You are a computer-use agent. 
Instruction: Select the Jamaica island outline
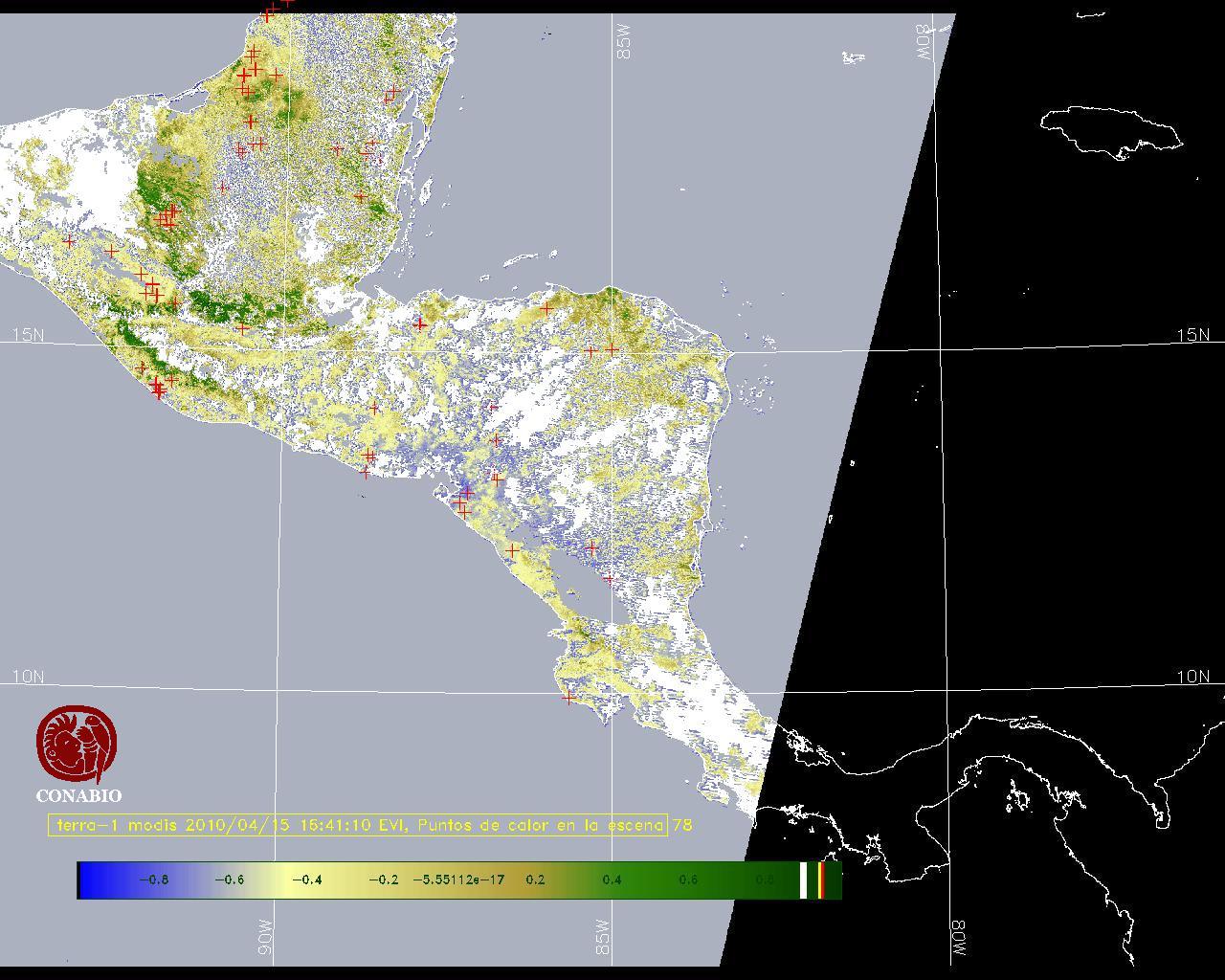pos(1110,130)
